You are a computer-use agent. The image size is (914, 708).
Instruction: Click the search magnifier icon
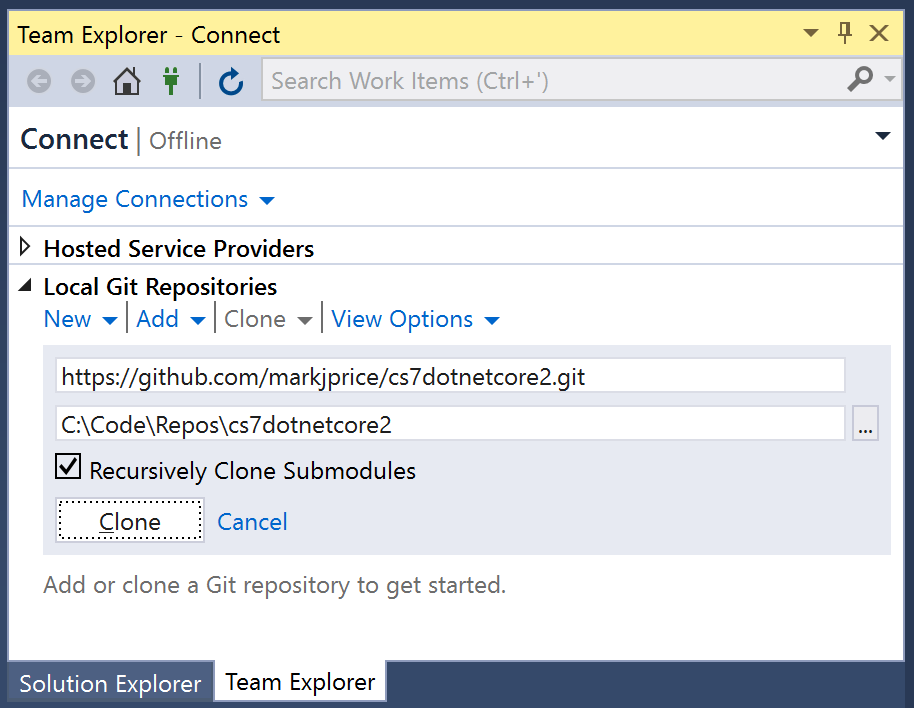(860, 79)
